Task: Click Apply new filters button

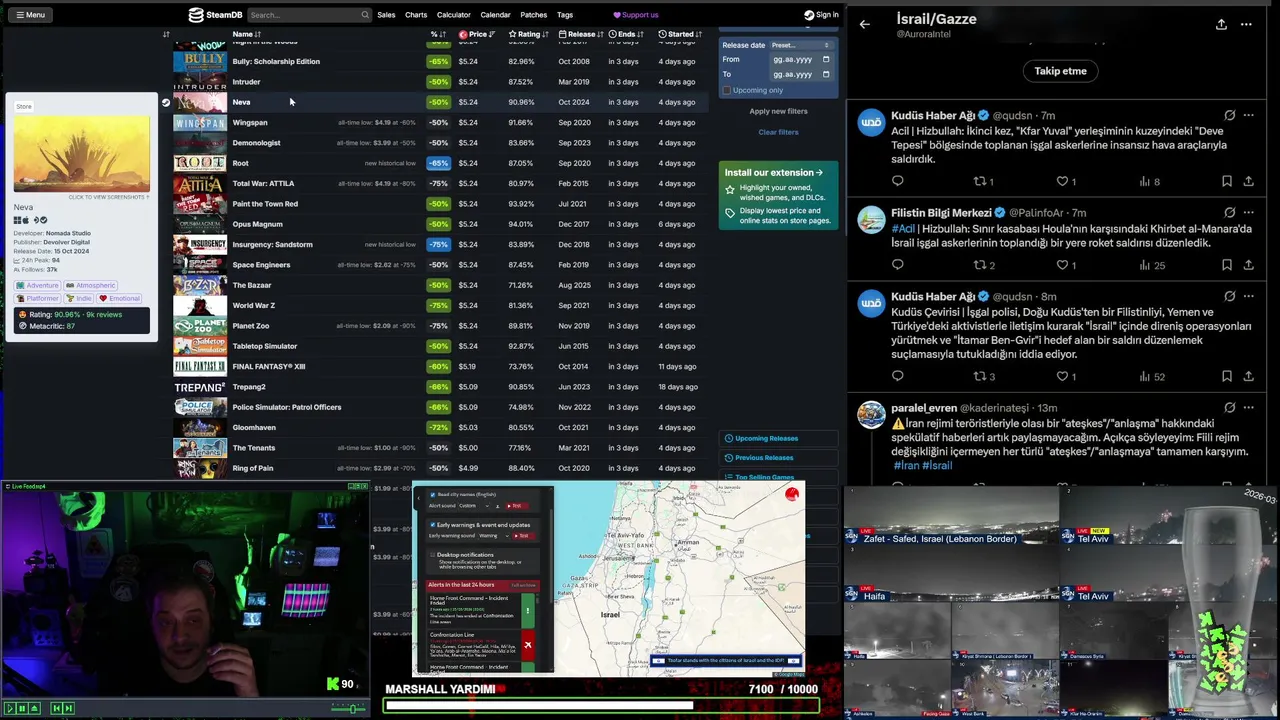Action: click(x=778, y=111)
